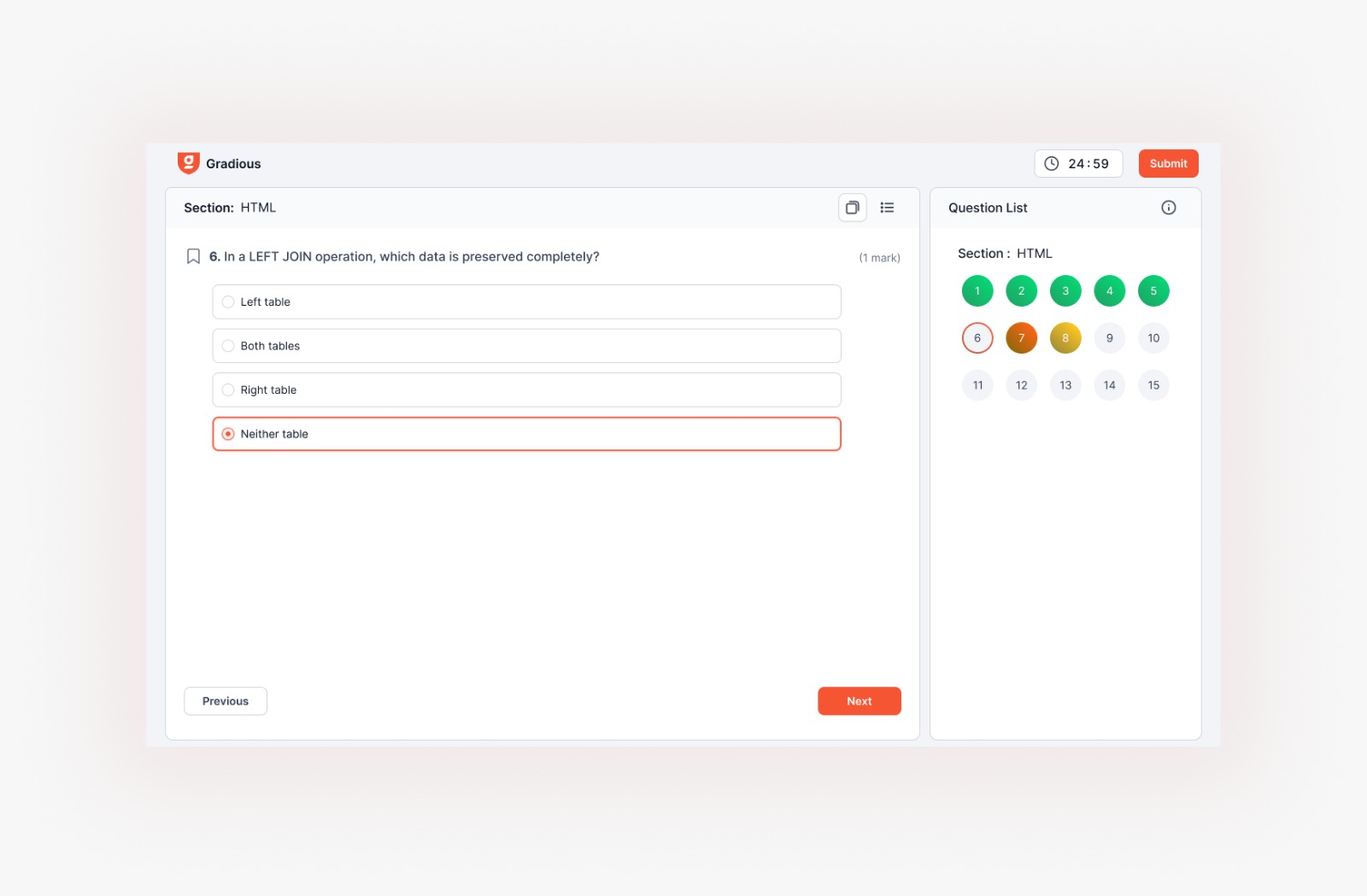The image size is (1367, 896).
Task: Open the list view icon
Action: (x=887, y=208)
